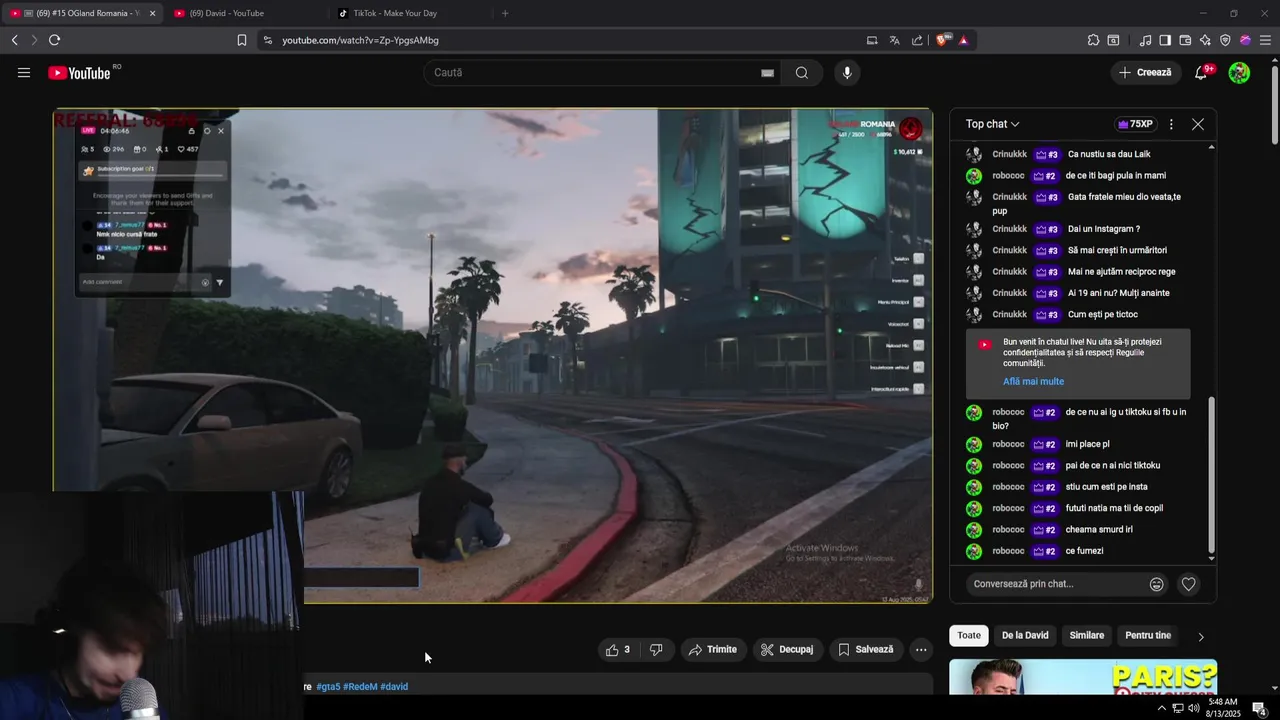The image size is (1280, 720).
Task: Click the address bar URL
Action: [360, 40]
